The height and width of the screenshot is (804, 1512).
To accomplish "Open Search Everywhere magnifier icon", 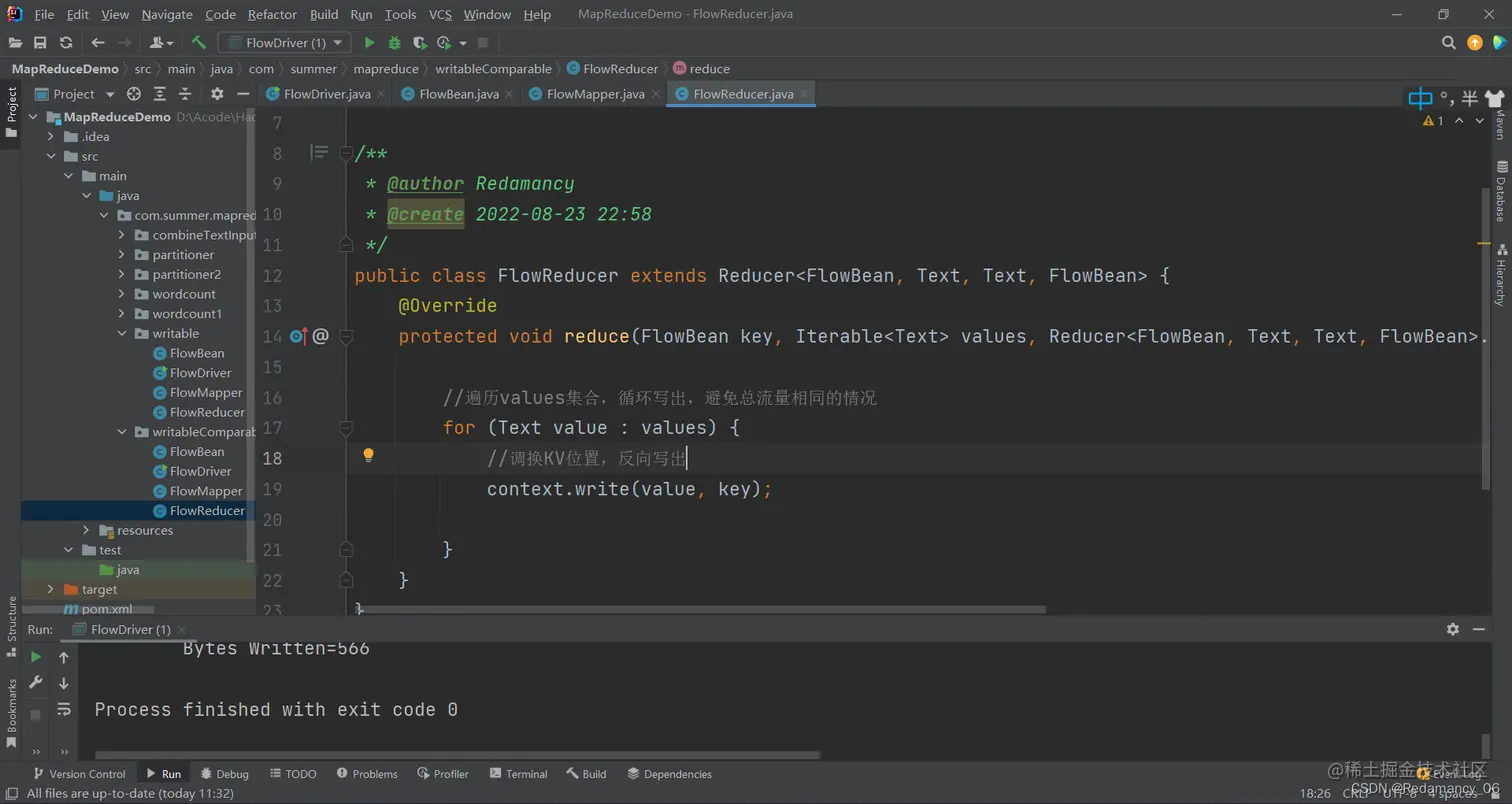I will (x=1448, y=43).
